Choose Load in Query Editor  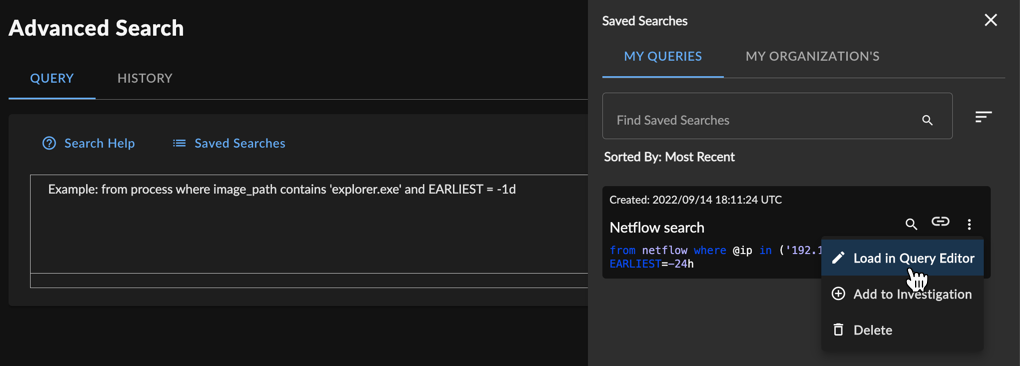[x=902, y=258]
